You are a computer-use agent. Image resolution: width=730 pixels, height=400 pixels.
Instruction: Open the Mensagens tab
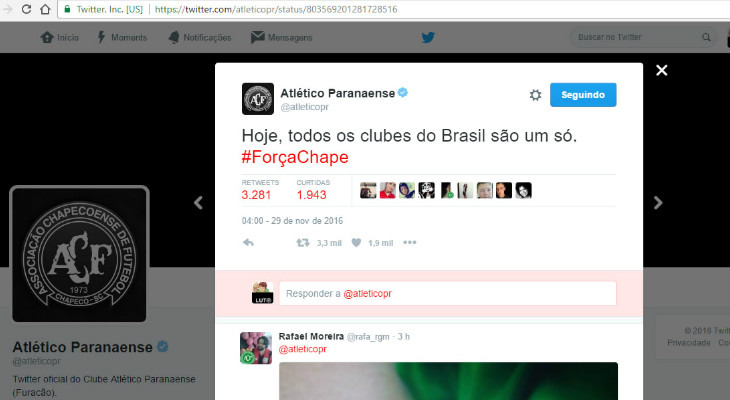pyautogui.click(x=282, y=37)
